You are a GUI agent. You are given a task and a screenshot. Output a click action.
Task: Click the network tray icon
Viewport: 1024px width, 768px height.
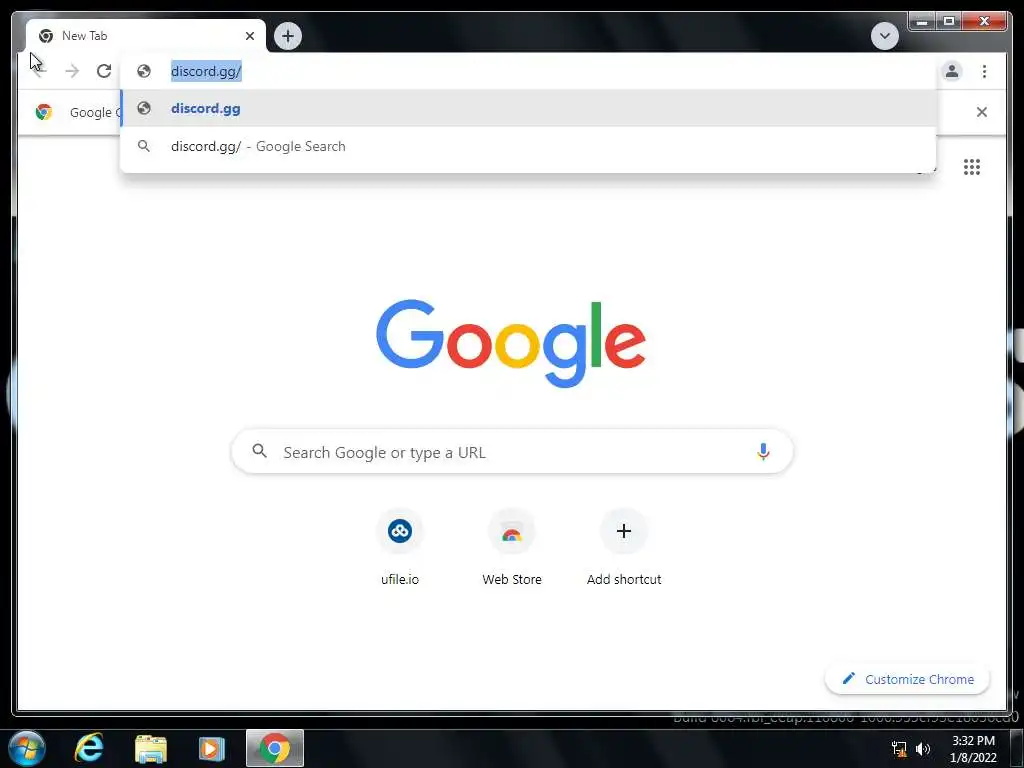pos(899,749)
